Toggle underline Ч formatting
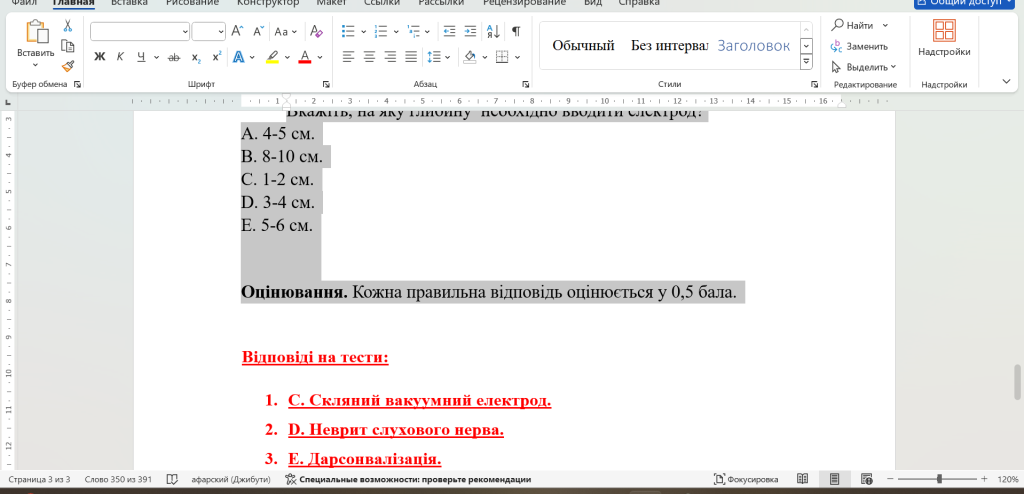1024x494 pixels. tap(141, 57)
